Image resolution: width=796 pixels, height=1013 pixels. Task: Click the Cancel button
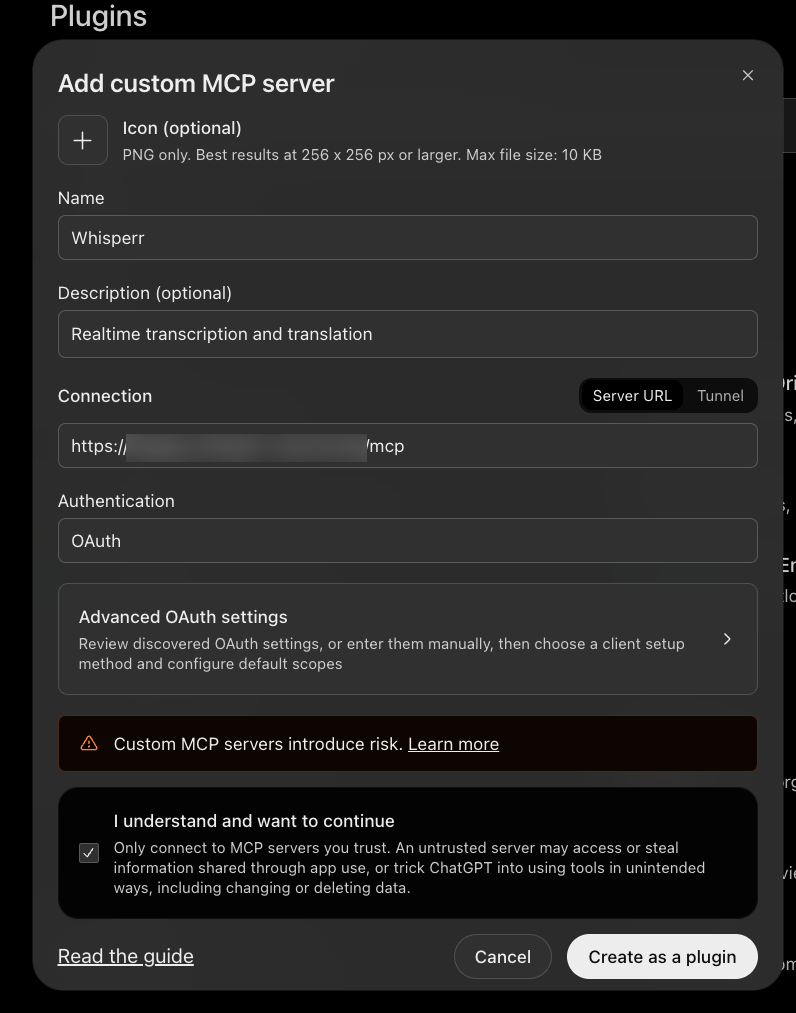coord(503,957)
